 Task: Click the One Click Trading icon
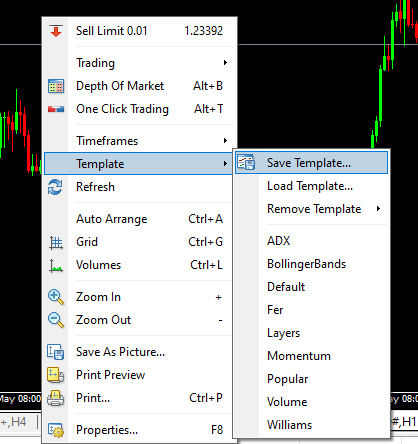click(56, 109)
